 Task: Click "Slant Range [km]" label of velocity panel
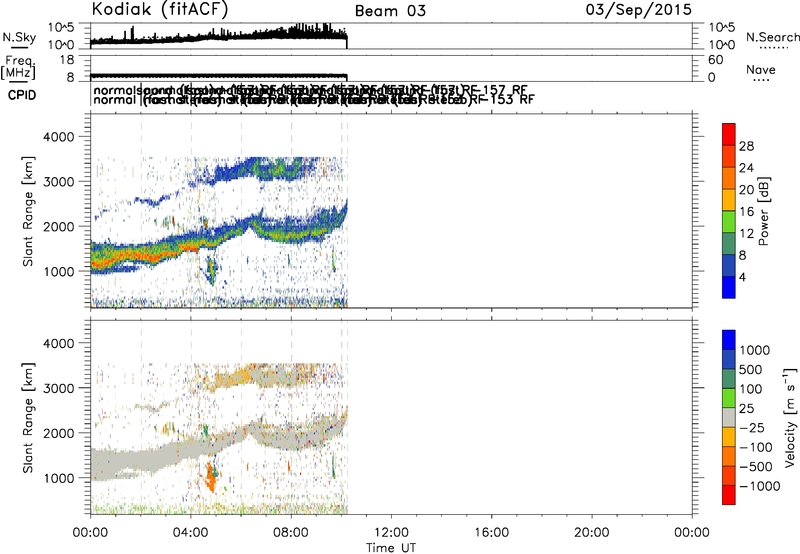pyautogui.click(x=28, y=417)
